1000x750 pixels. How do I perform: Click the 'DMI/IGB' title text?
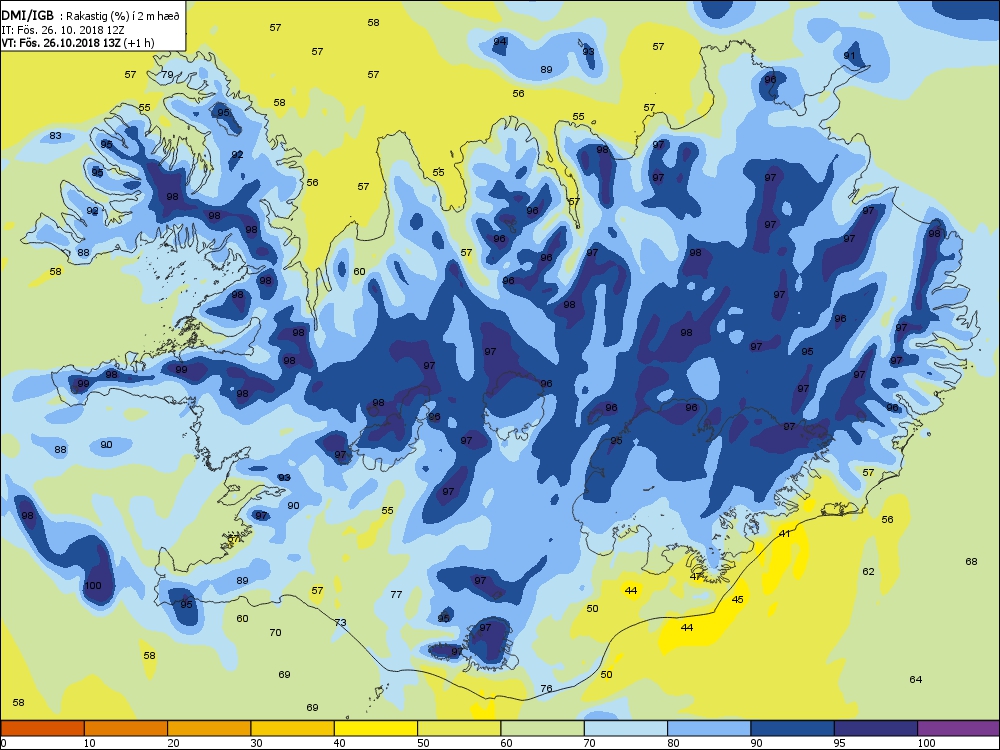pos(27,16)
